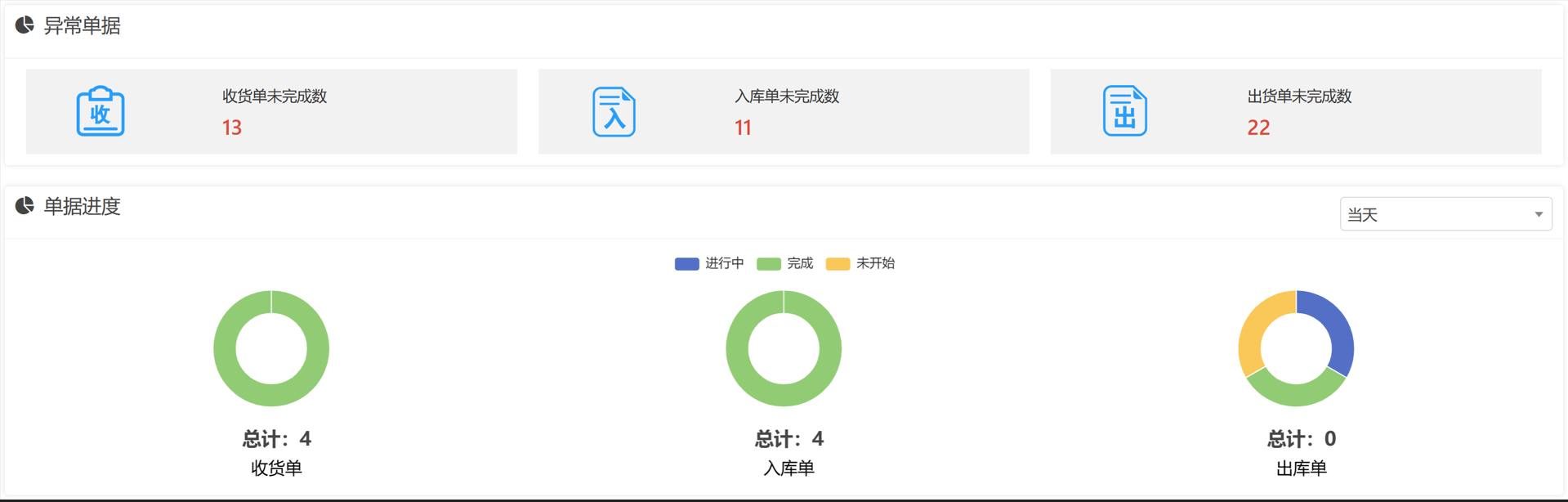Click the 收货单 chart caption
Screen dimensions: 1568x502
tap(276, 468)
